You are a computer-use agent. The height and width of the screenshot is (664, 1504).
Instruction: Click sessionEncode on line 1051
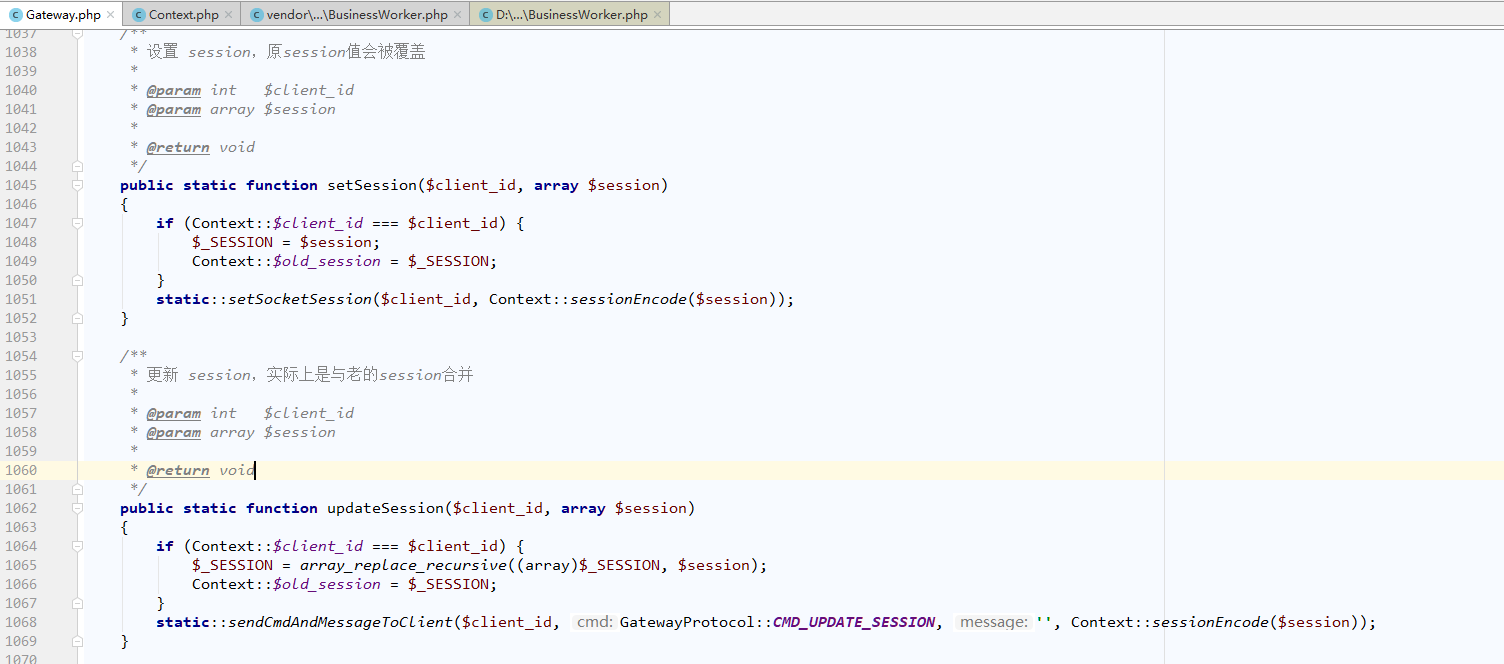click(x=628, y=299)
